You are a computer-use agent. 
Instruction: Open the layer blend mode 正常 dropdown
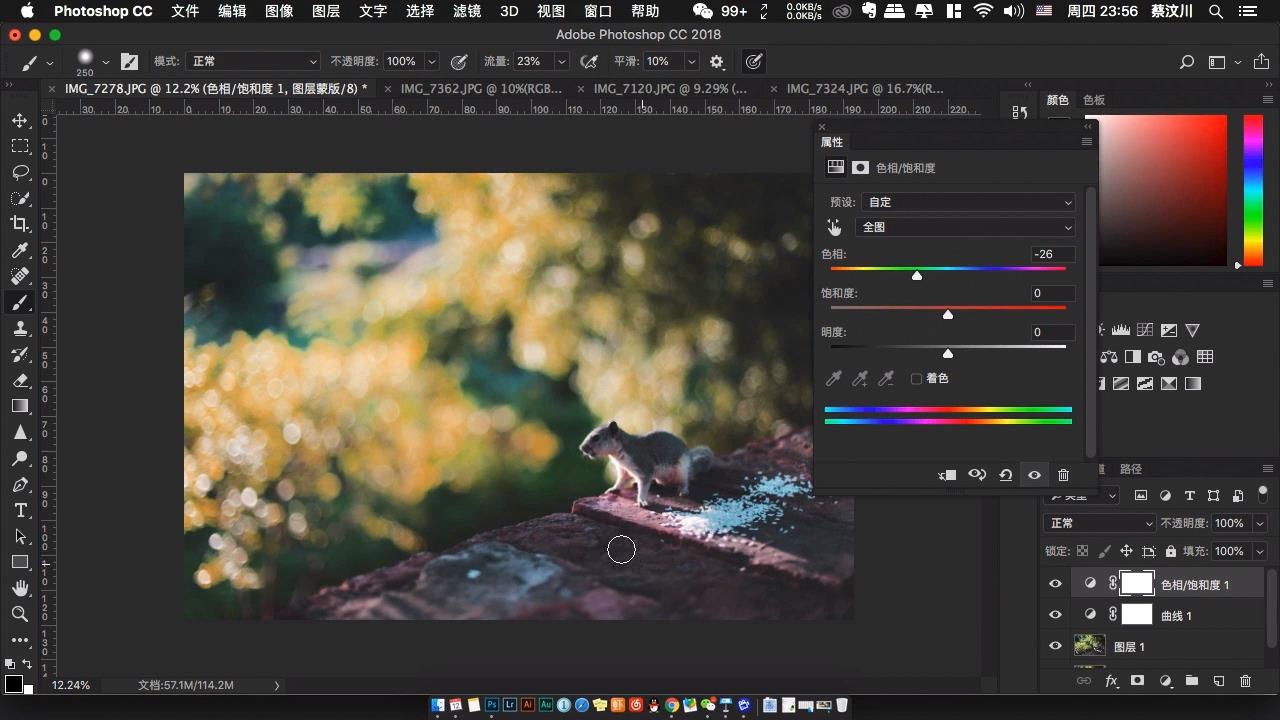point(1099,523)
